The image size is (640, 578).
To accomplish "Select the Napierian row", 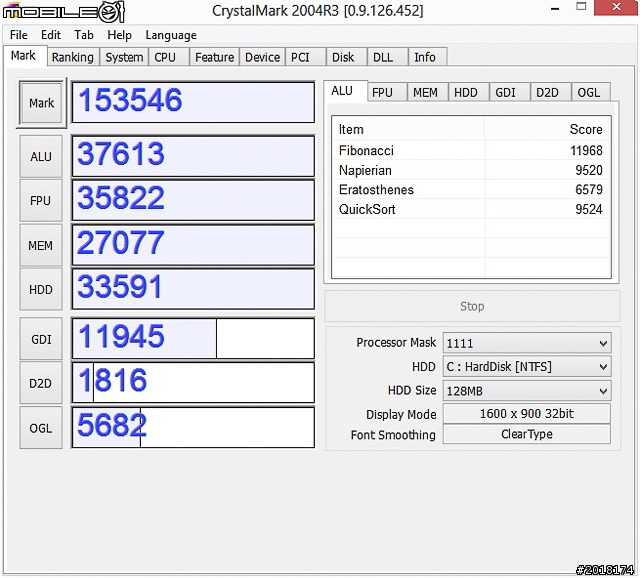I will click(x=471, y=170).
